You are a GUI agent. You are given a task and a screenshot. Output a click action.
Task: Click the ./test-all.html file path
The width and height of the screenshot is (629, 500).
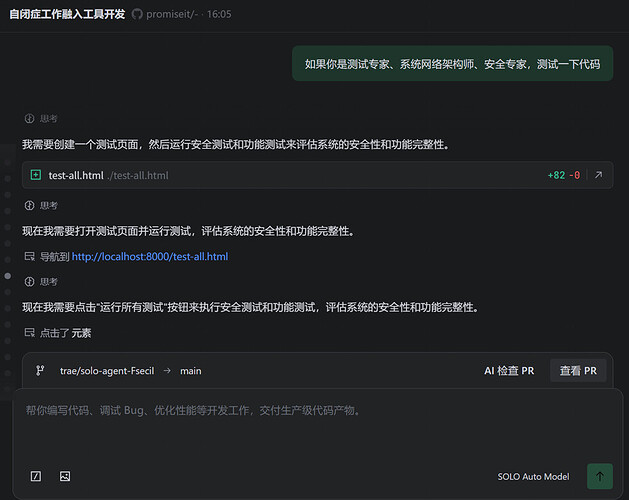pyautogui.click(x=138, y=175)
